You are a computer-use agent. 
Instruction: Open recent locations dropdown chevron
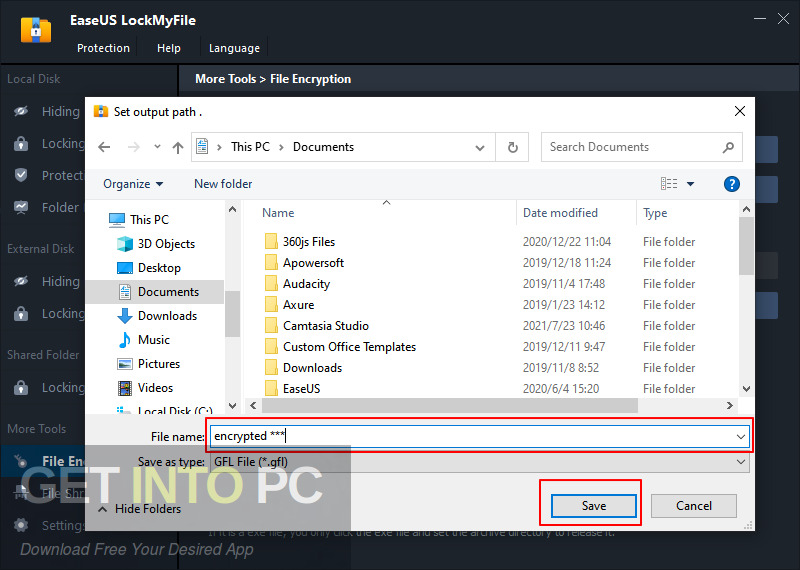(157, 147)
